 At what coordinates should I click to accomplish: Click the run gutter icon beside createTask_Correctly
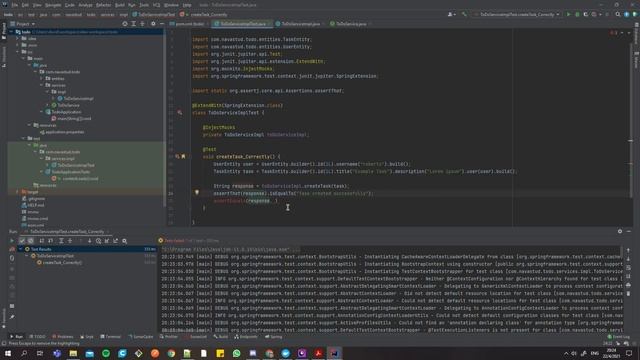[177, 156]
